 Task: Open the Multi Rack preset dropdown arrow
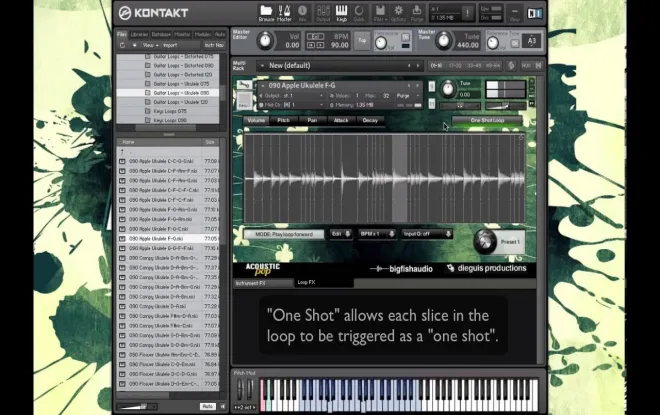pyautogui.click(x=262, y=66)
